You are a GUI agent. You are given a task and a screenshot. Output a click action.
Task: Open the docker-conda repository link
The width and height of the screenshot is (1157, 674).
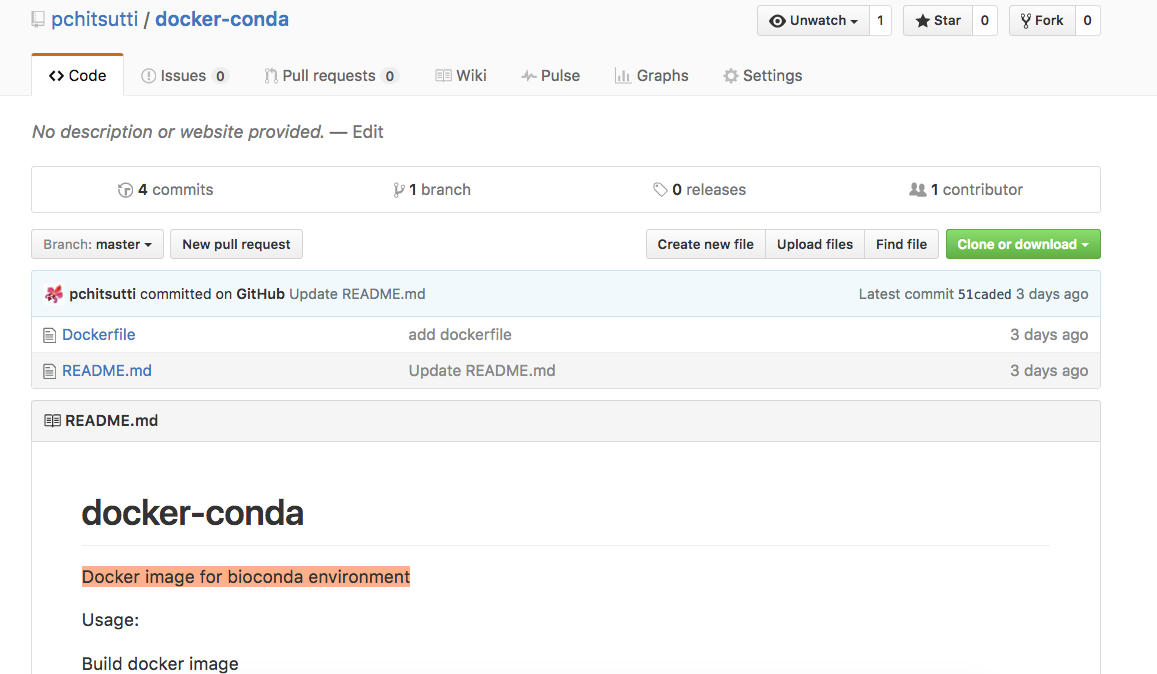tap(222, 19)
